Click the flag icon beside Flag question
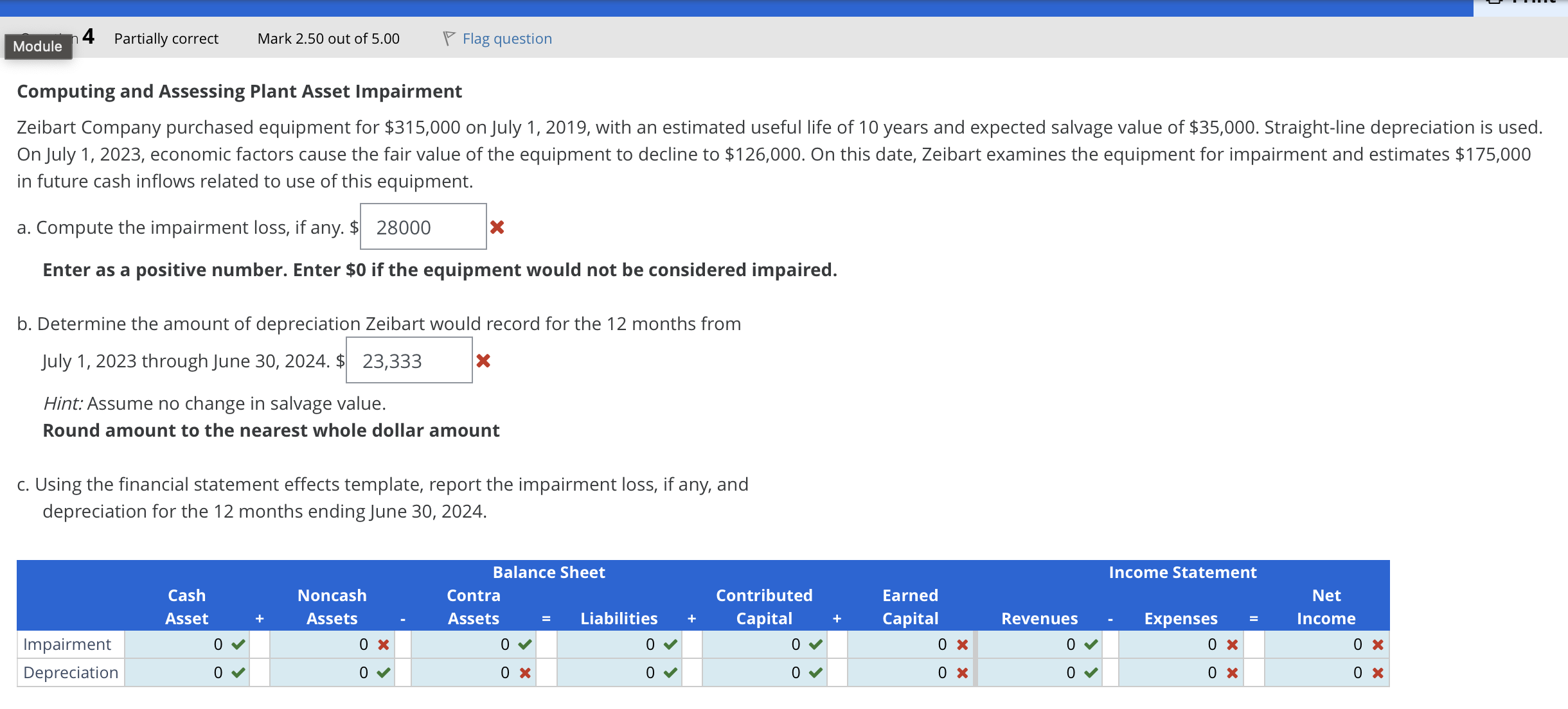 449,39
